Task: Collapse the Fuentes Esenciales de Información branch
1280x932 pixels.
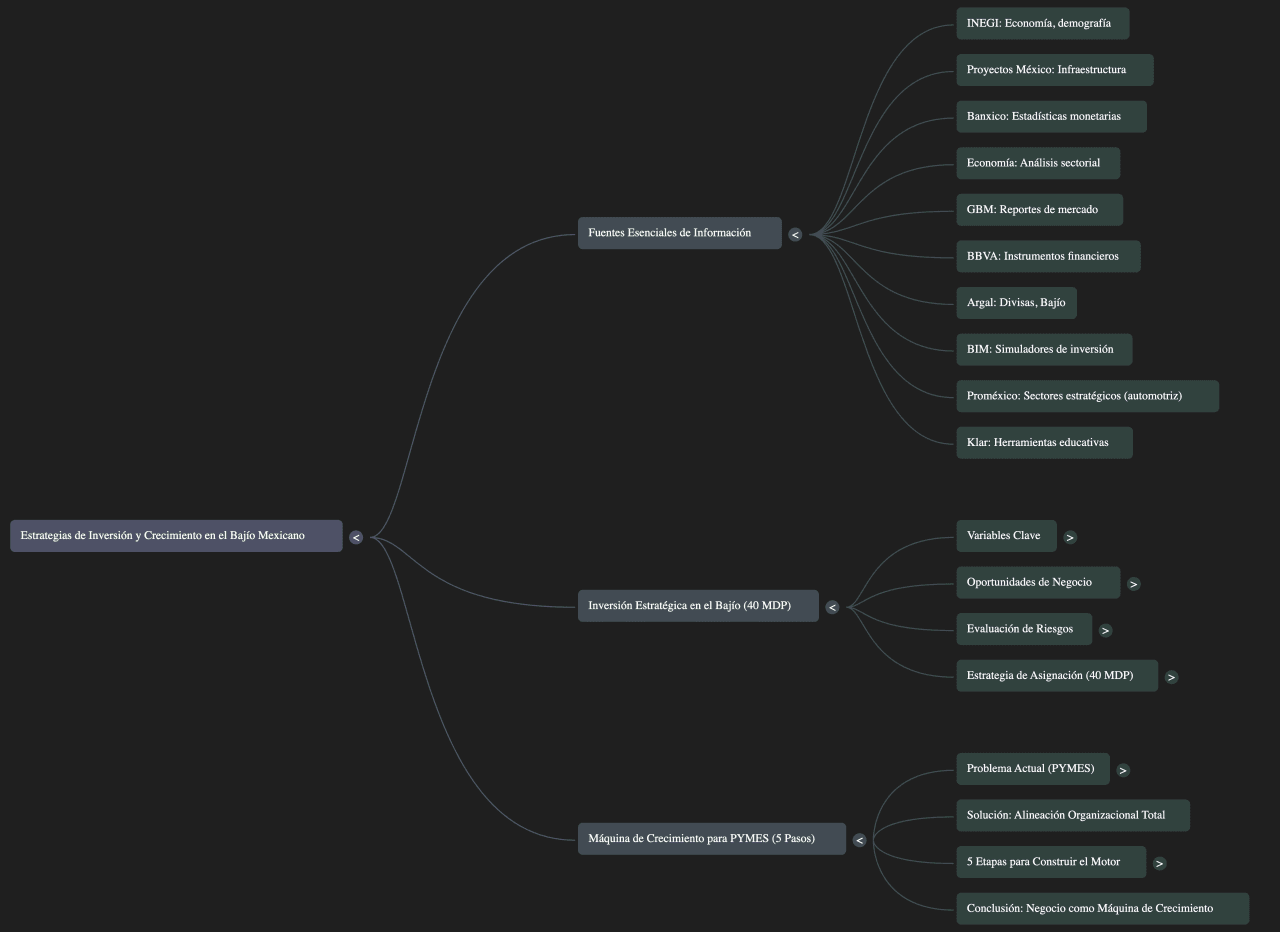Action: click(x=795, y=235)
